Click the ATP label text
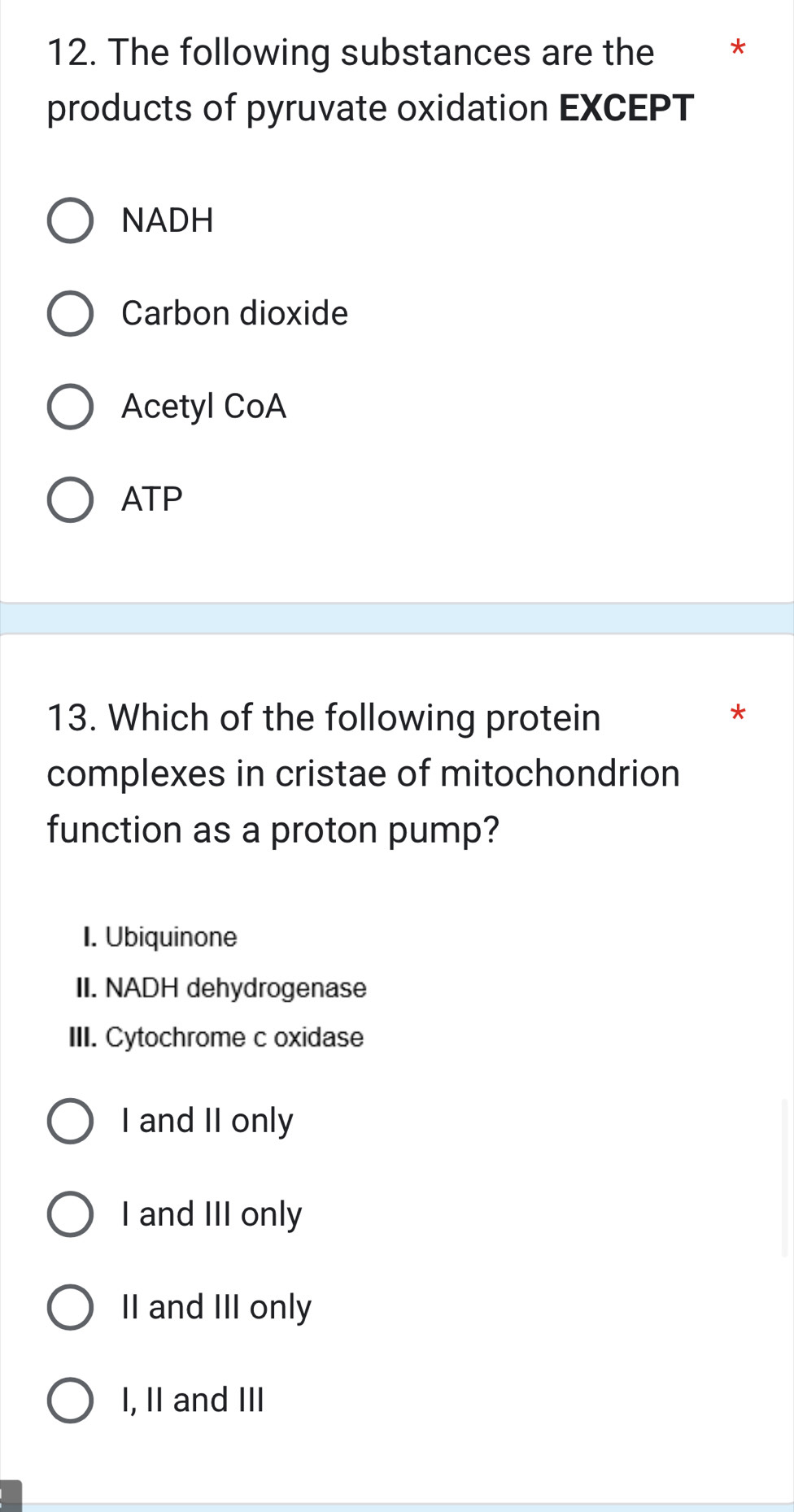The width and height of the screenshot is (794, 1512). pos(151,499)
